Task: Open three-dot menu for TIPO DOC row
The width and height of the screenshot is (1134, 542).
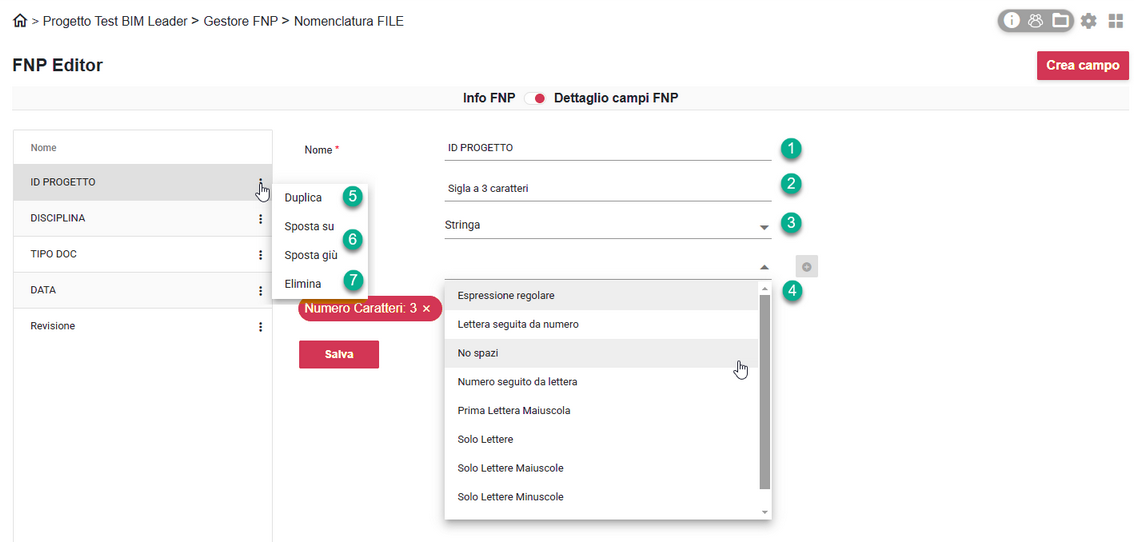Action: (260, 255)
